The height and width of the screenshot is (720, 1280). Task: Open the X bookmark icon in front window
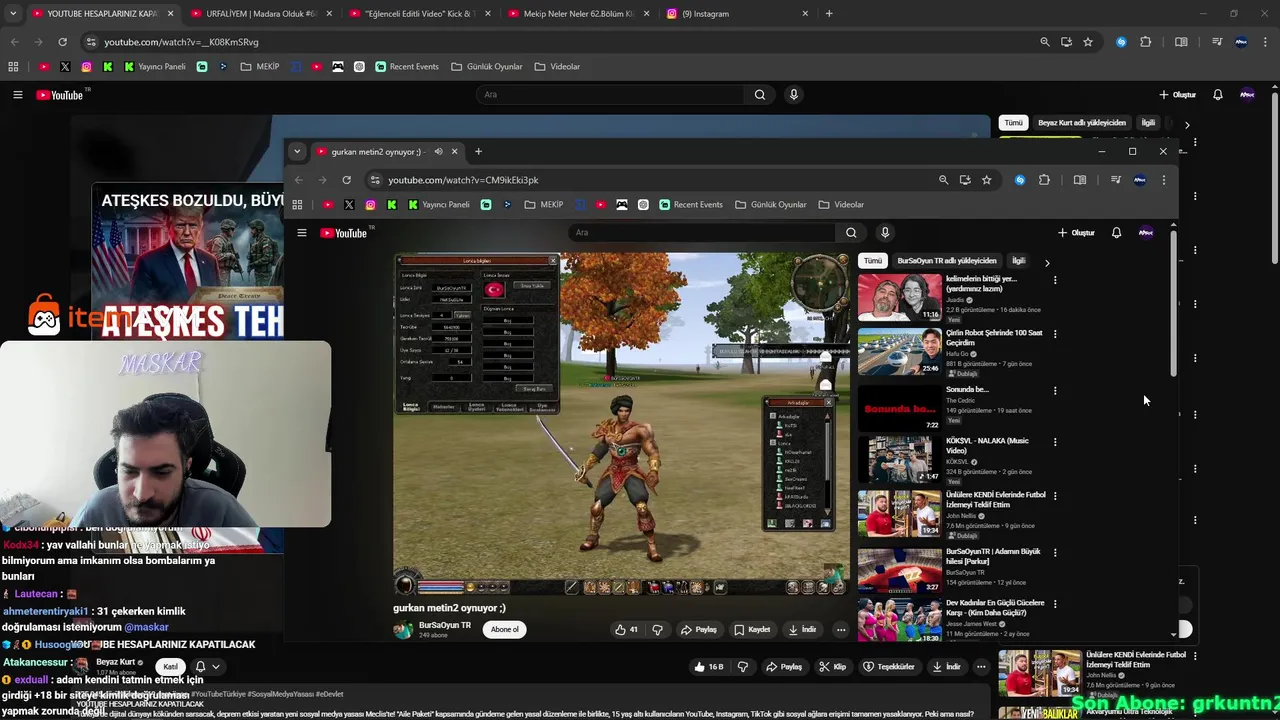(348, 205)
